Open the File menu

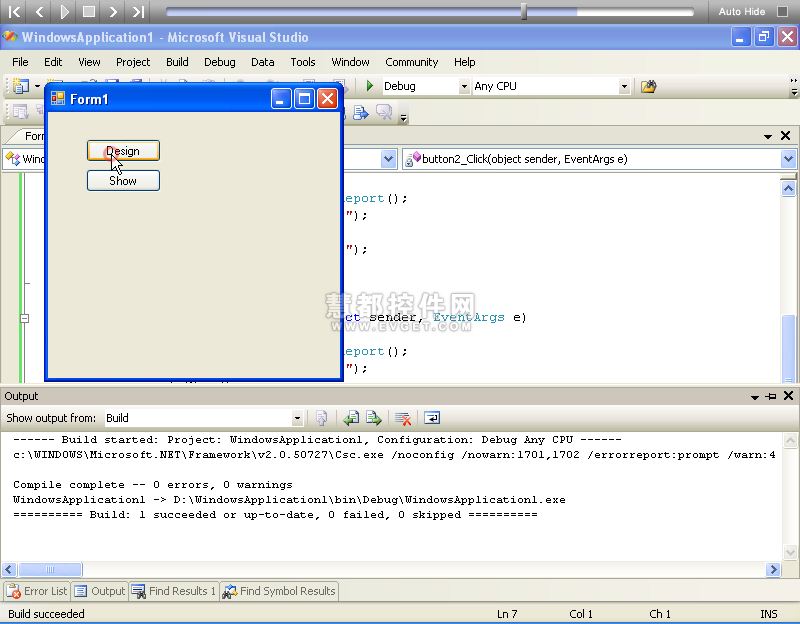[20, 62]
